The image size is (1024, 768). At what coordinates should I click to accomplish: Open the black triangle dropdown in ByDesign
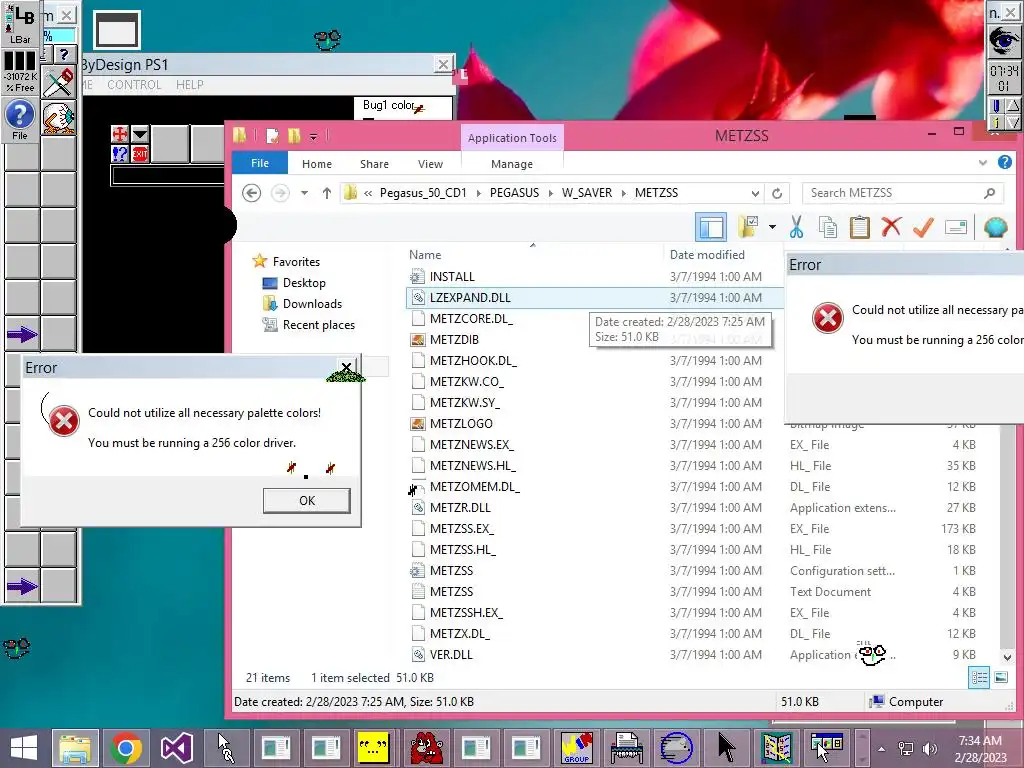tap(140, 134)
